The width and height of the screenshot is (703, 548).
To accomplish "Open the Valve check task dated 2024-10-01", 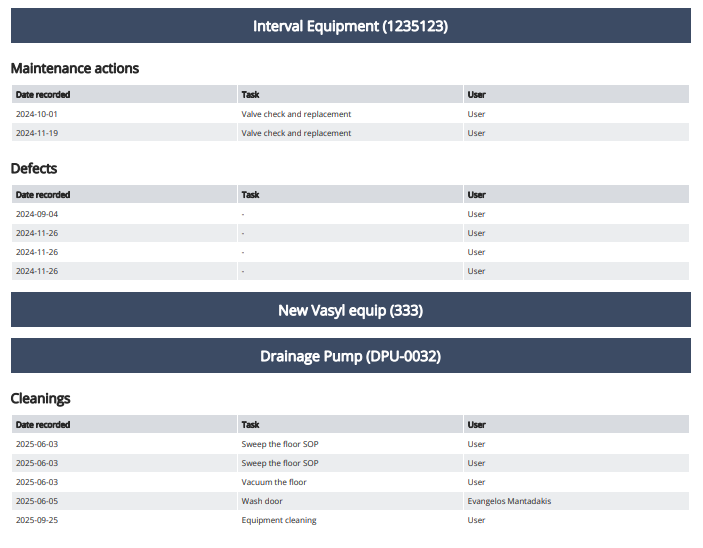I will pos(296,114).
